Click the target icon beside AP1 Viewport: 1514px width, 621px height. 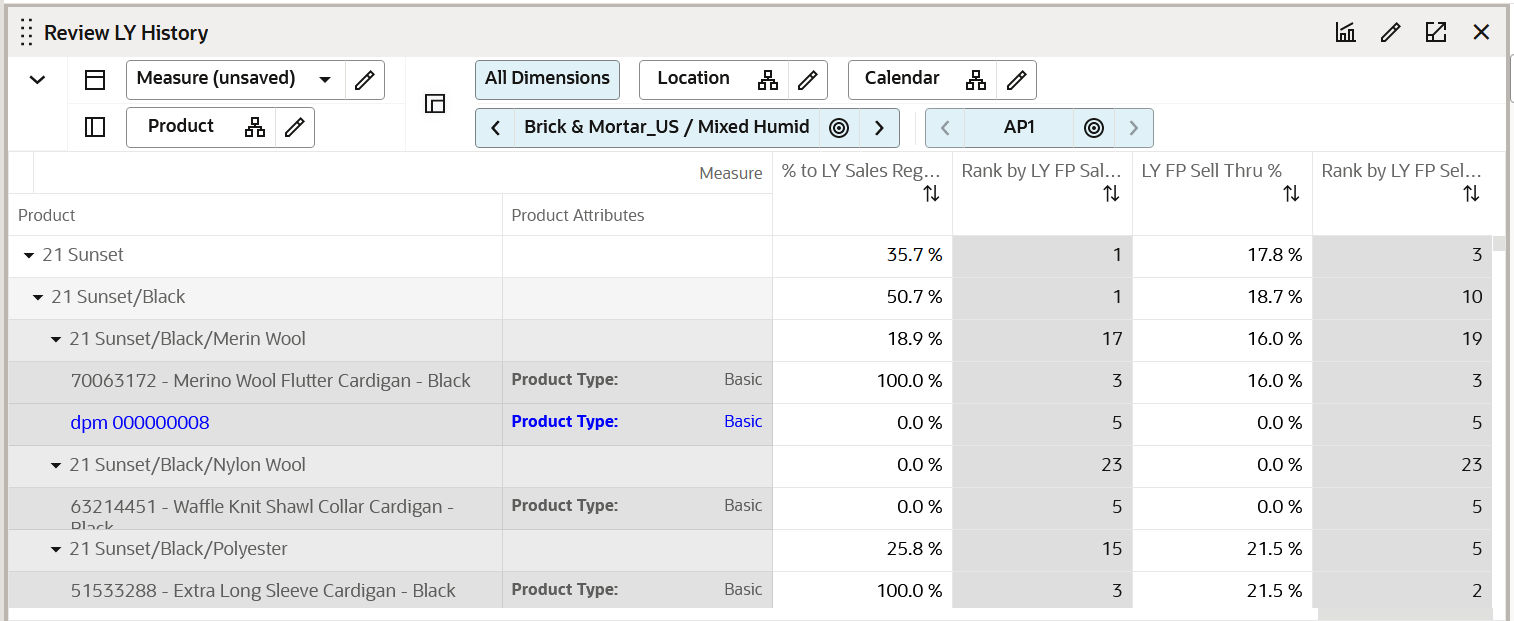pyautogui.click(x=1094, y=128)
